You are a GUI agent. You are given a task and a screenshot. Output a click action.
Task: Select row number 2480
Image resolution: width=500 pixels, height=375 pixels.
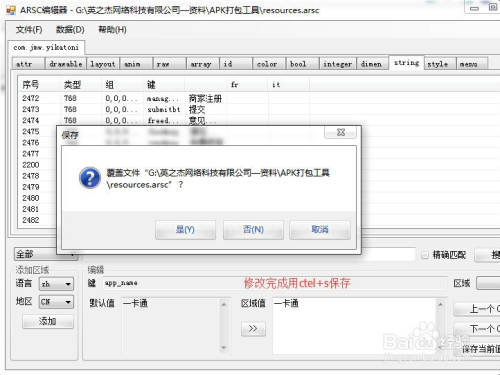coord(31,198)
